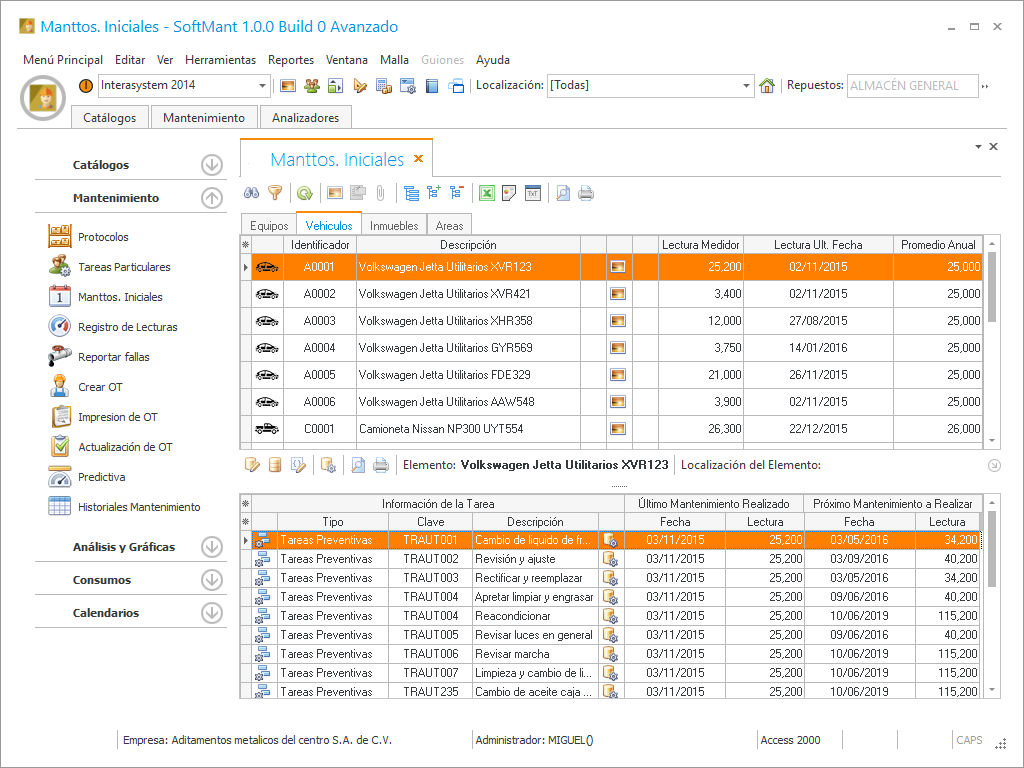Click the home icon beside Localización
The height and width of the screenshot is (768, 1024).
pyautogui.click(x=767, y=86)
